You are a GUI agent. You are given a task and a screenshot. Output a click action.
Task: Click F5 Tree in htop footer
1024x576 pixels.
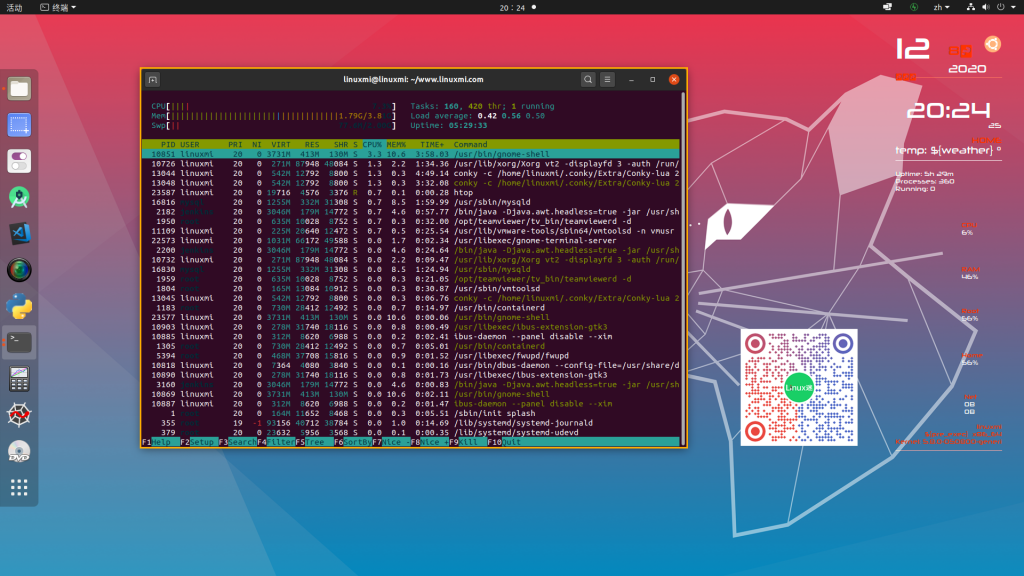point(314,442)
